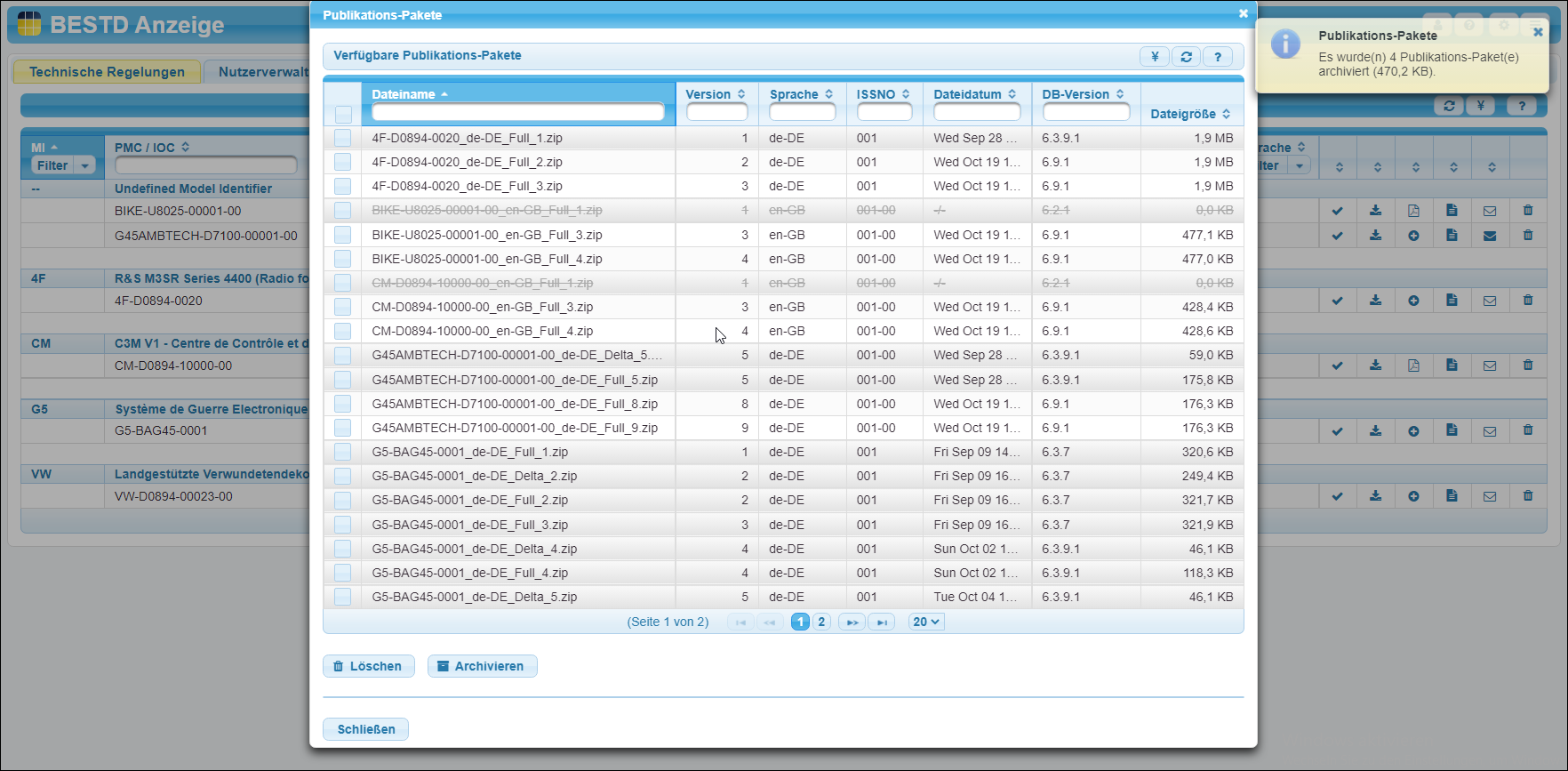
Task: Go to page 2 of the package list
Action: (821, 622)
